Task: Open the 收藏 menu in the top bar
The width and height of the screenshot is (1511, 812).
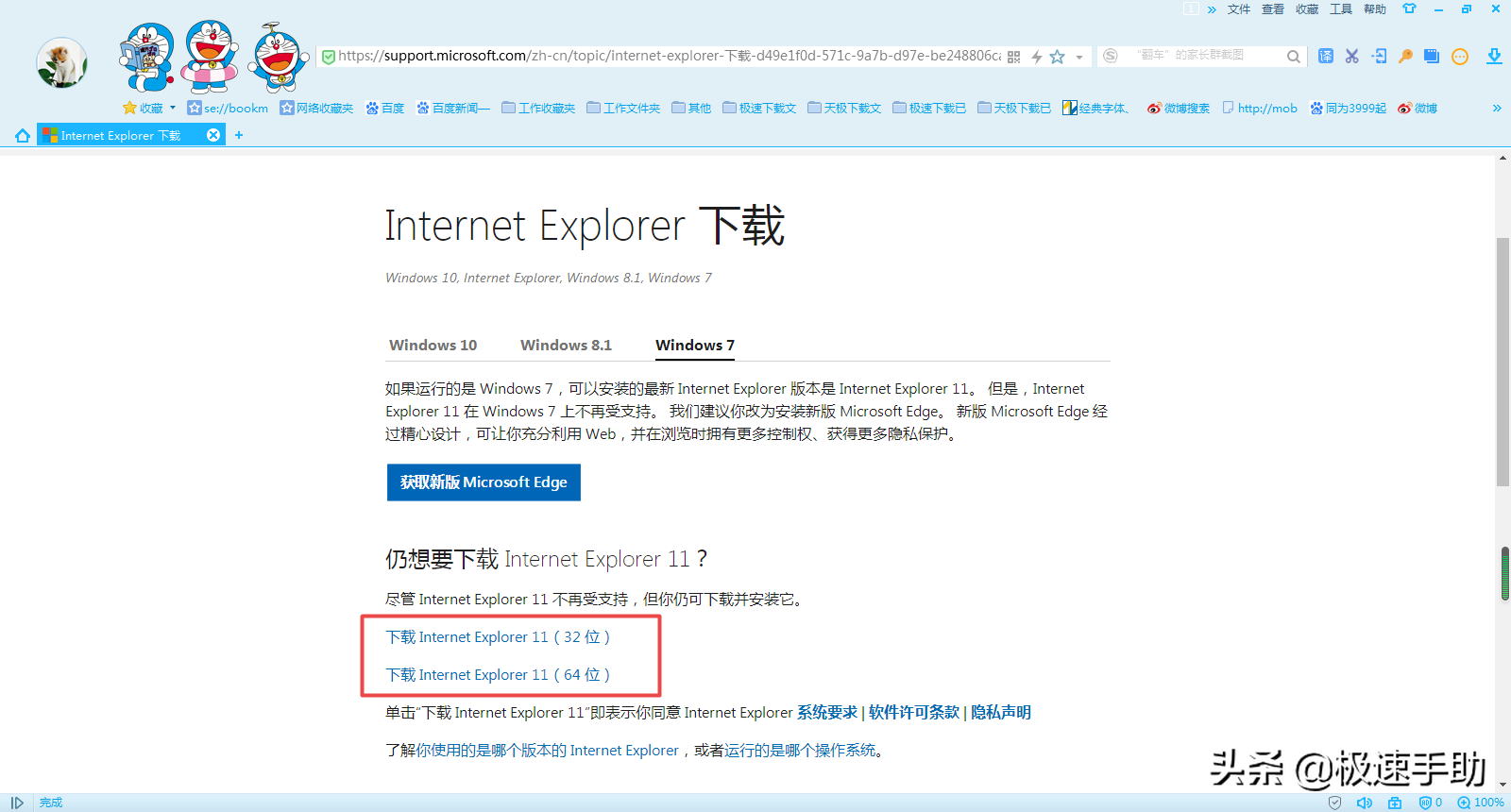Action: (x=1307, y=9)
